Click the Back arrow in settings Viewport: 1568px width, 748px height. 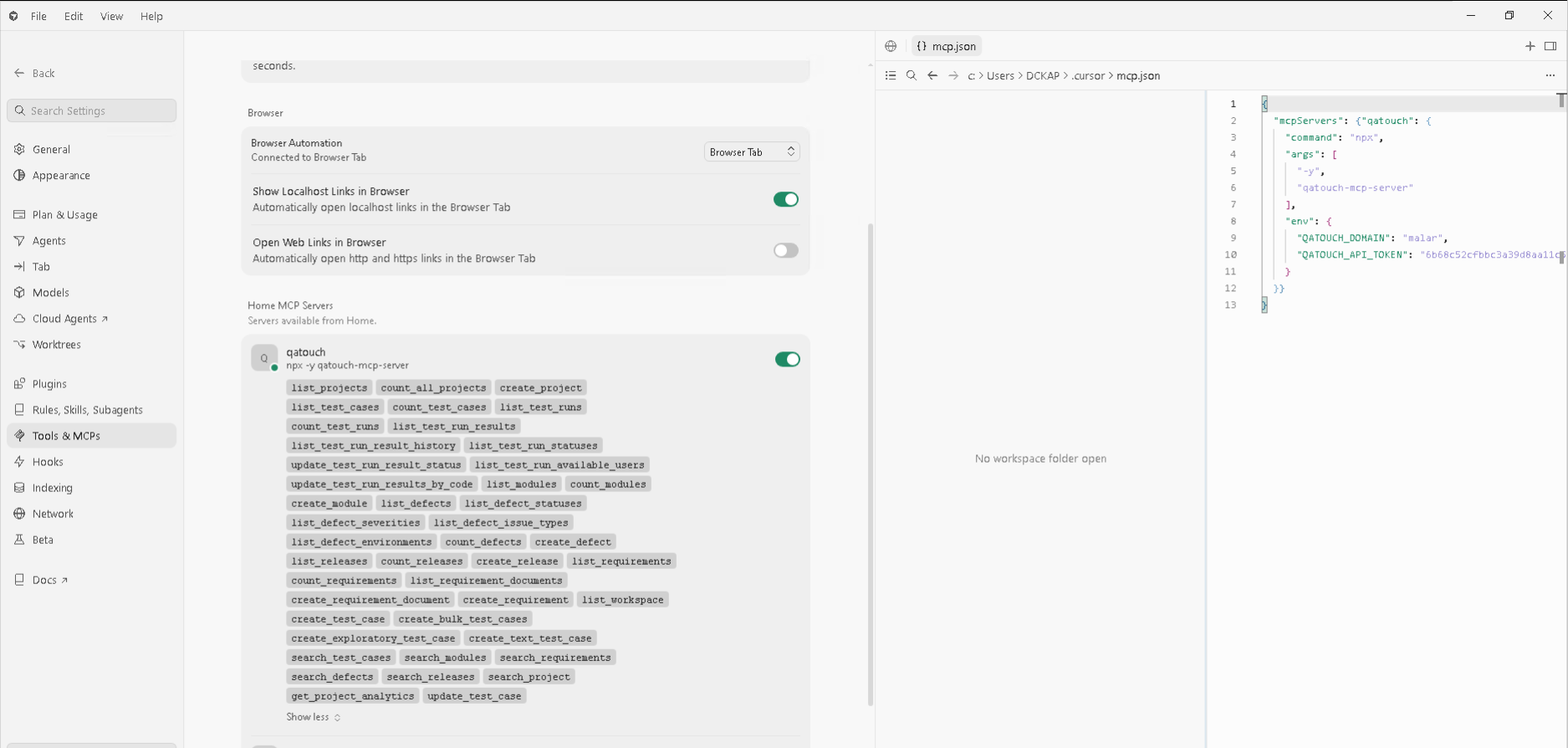(x=19, y=73)
